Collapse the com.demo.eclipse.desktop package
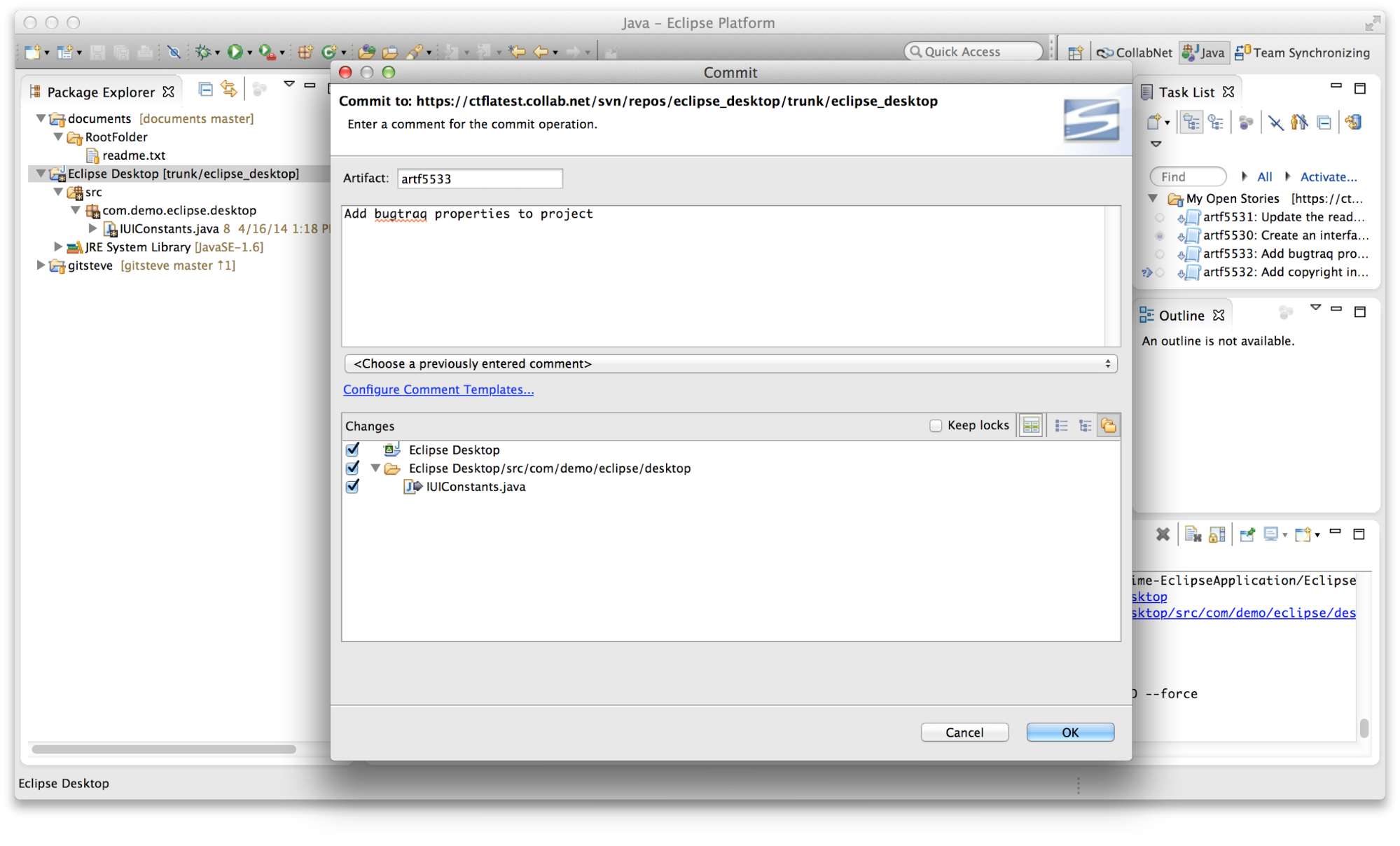 pyautogui.click(x=76, y=210)
